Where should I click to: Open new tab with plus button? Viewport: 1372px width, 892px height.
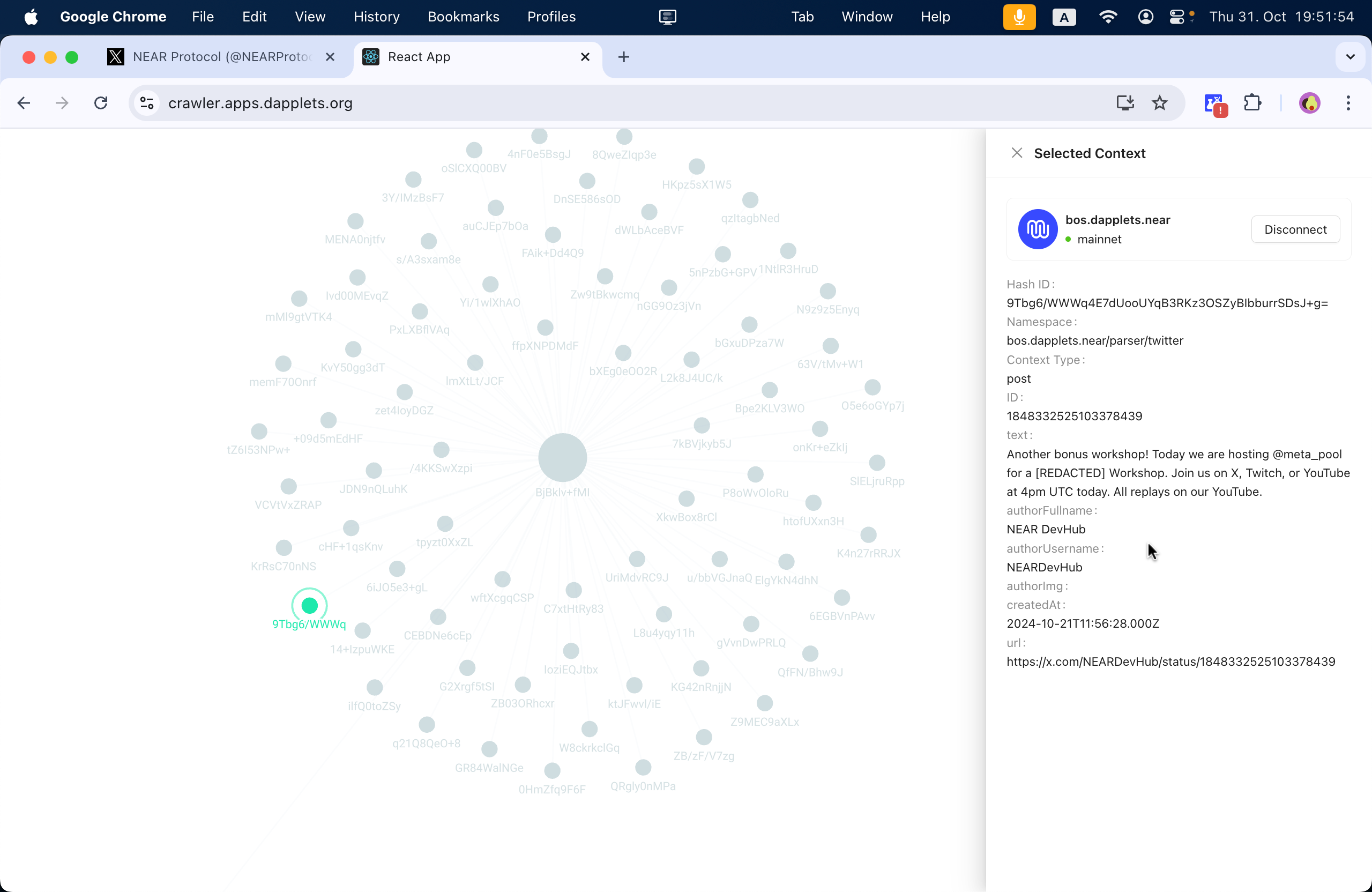623,57
